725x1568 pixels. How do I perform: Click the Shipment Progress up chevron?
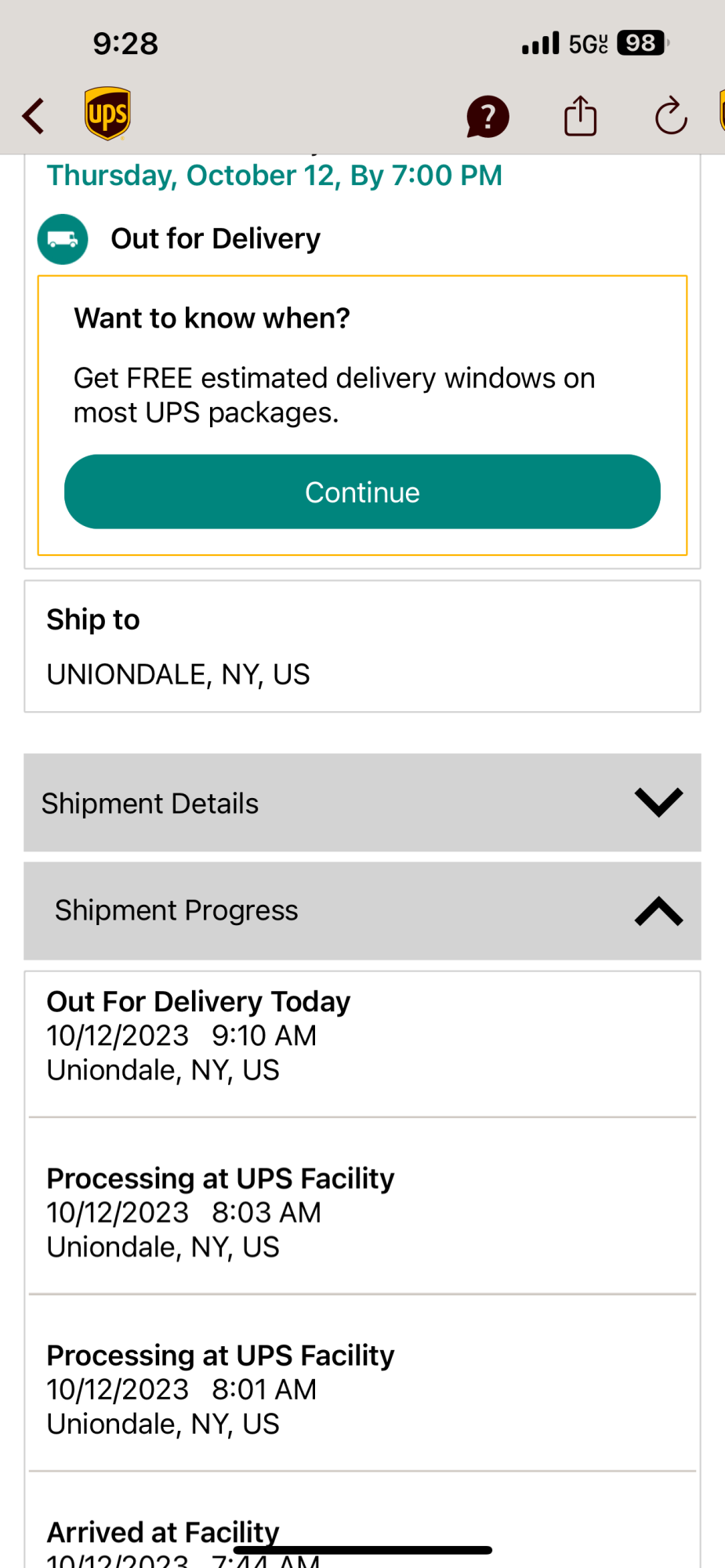(658, 911)
